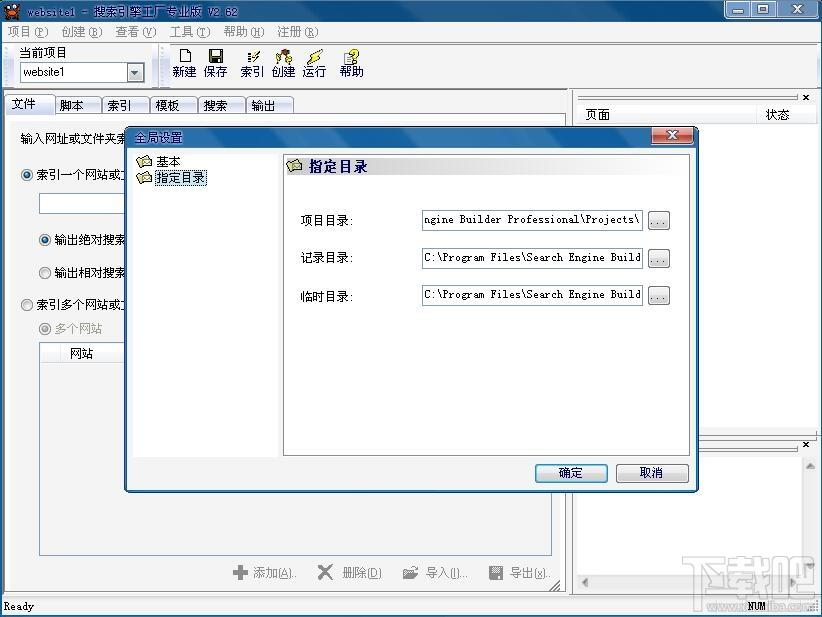Browse for 项目目录 with ... button
This screenshot has width=822, height=617.
[x=658, y=221]
